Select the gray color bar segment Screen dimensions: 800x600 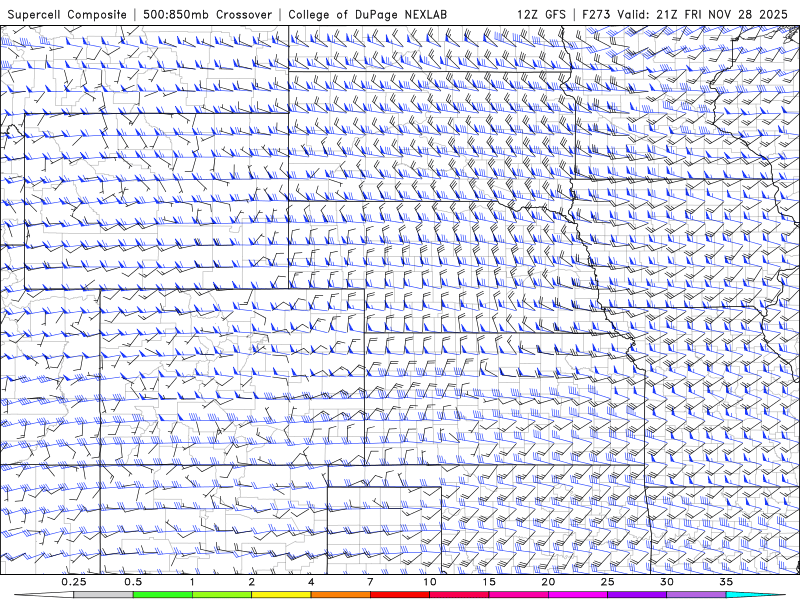pos(104,595)
